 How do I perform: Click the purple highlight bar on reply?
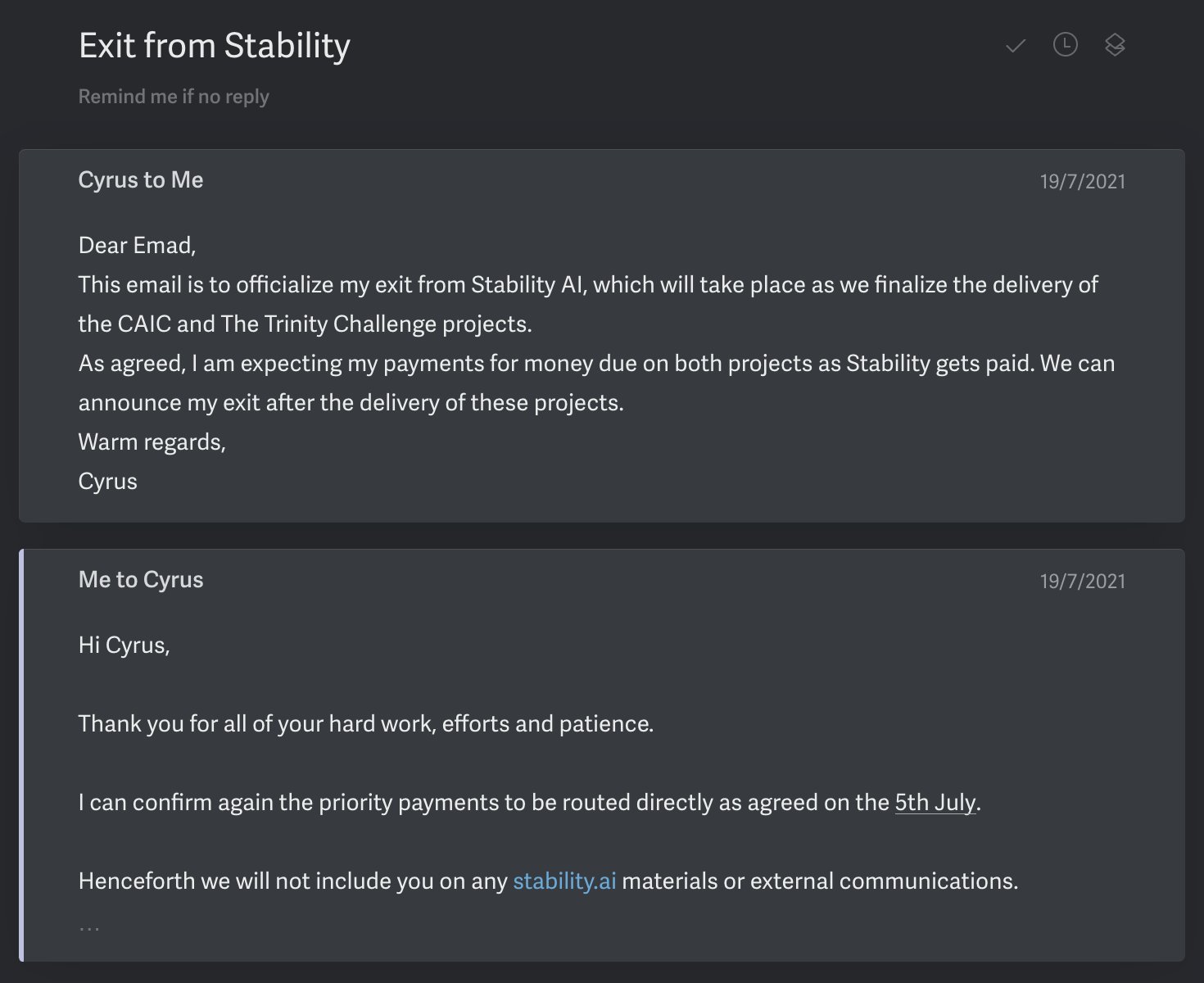coord(21,755)
